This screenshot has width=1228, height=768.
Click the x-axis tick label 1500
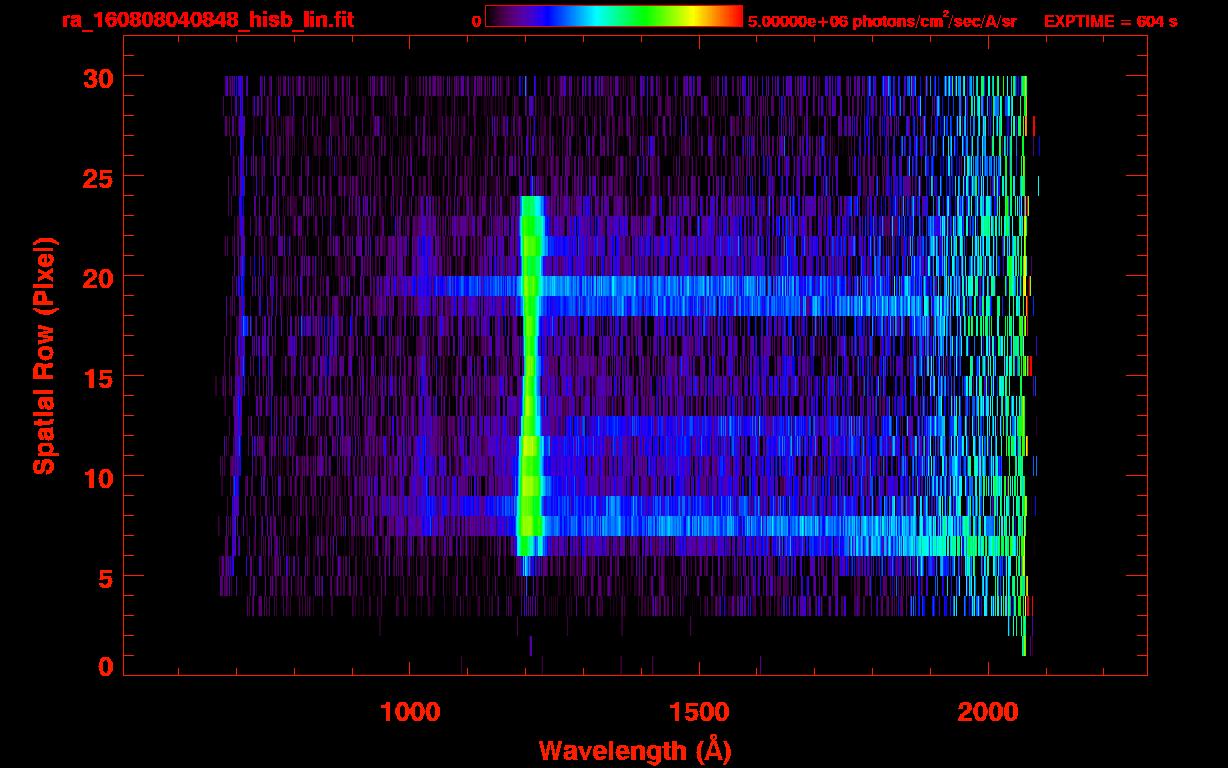699,712
